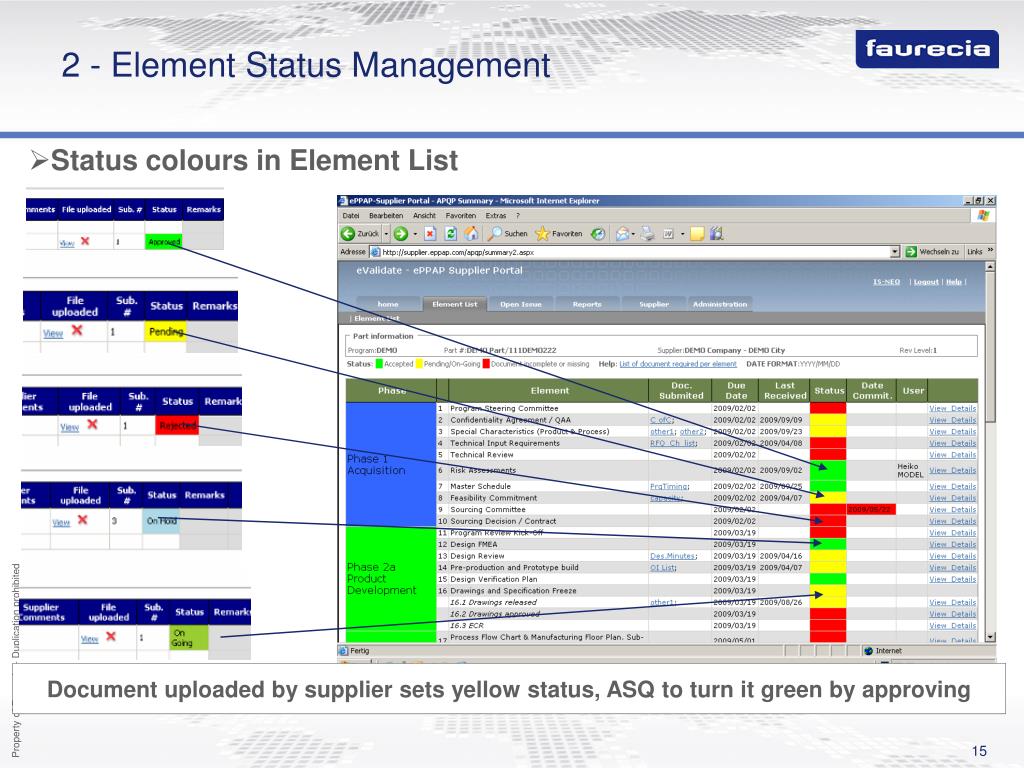Screen dimensions: 1024x768
Task: Click the Windows flag logo in browser
Action: click(984, 216)
